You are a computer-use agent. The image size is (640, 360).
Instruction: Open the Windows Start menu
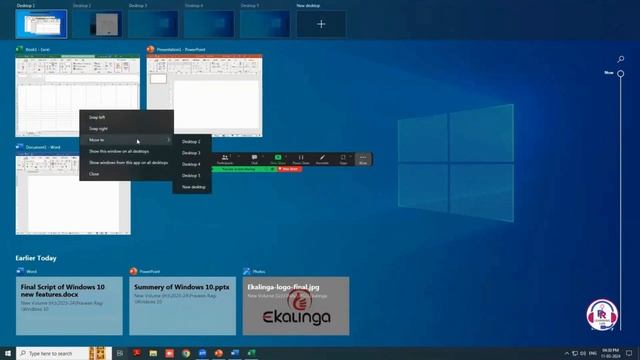click(x=7, y=353)
